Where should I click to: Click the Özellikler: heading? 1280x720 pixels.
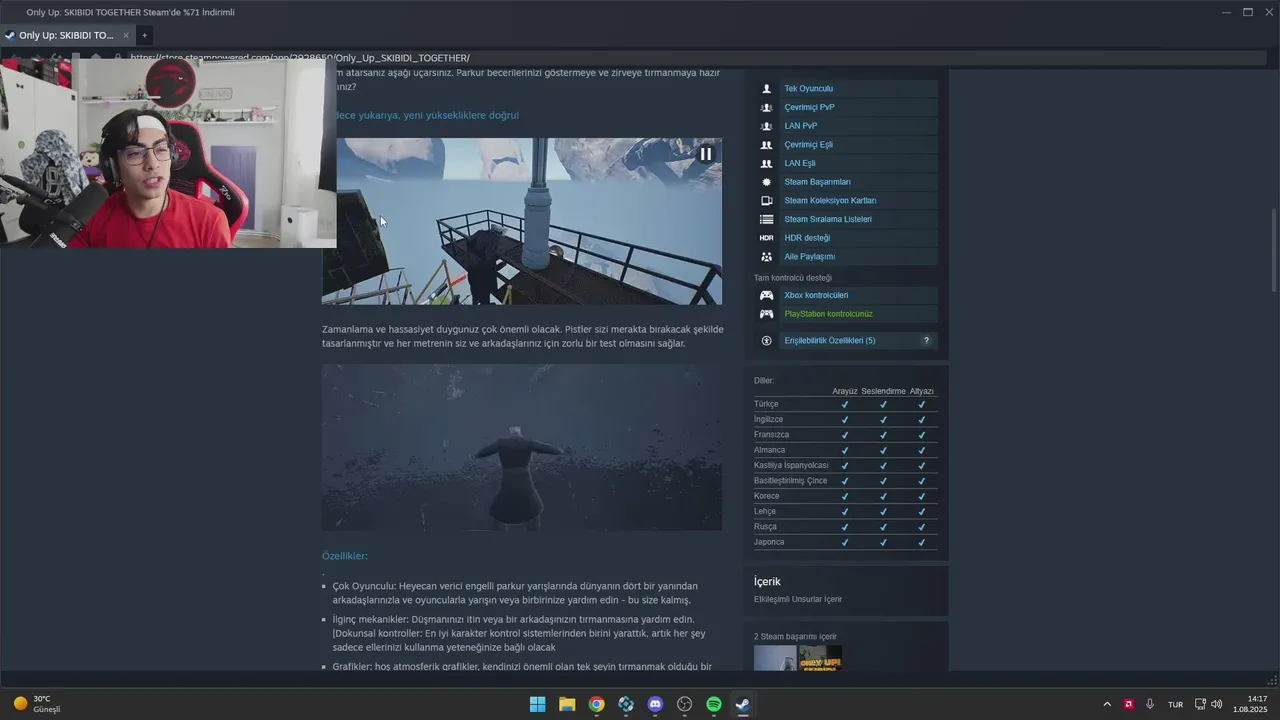tap(345, 556)
